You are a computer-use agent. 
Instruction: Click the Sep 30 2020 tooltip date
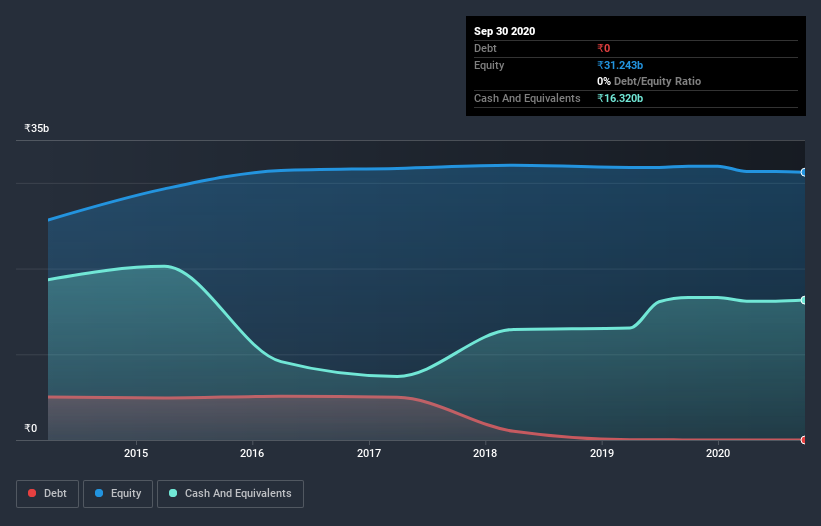coord(505,31)
